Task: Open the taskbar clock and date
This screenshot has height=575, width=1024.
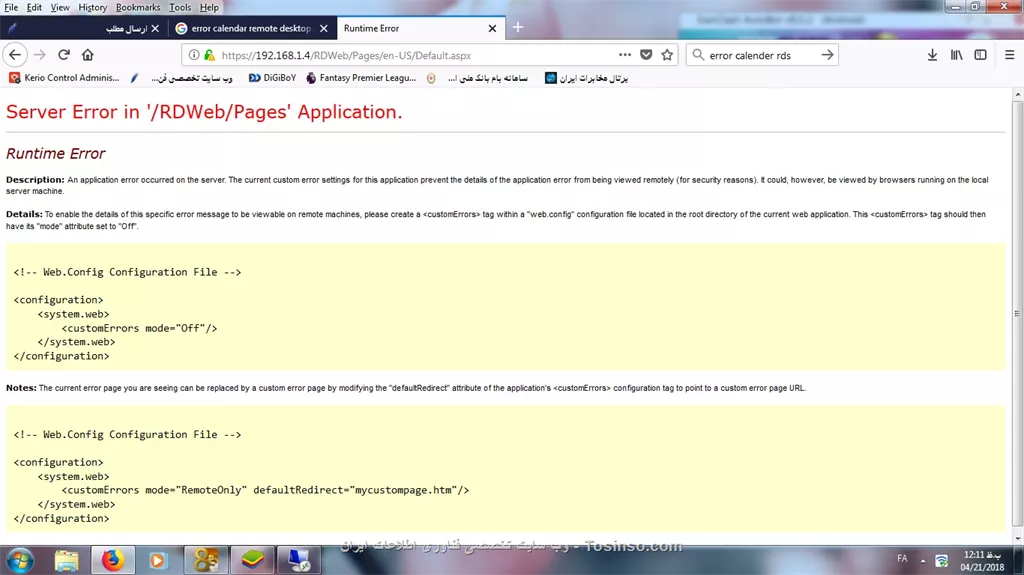Action: [x=982, y=561]
